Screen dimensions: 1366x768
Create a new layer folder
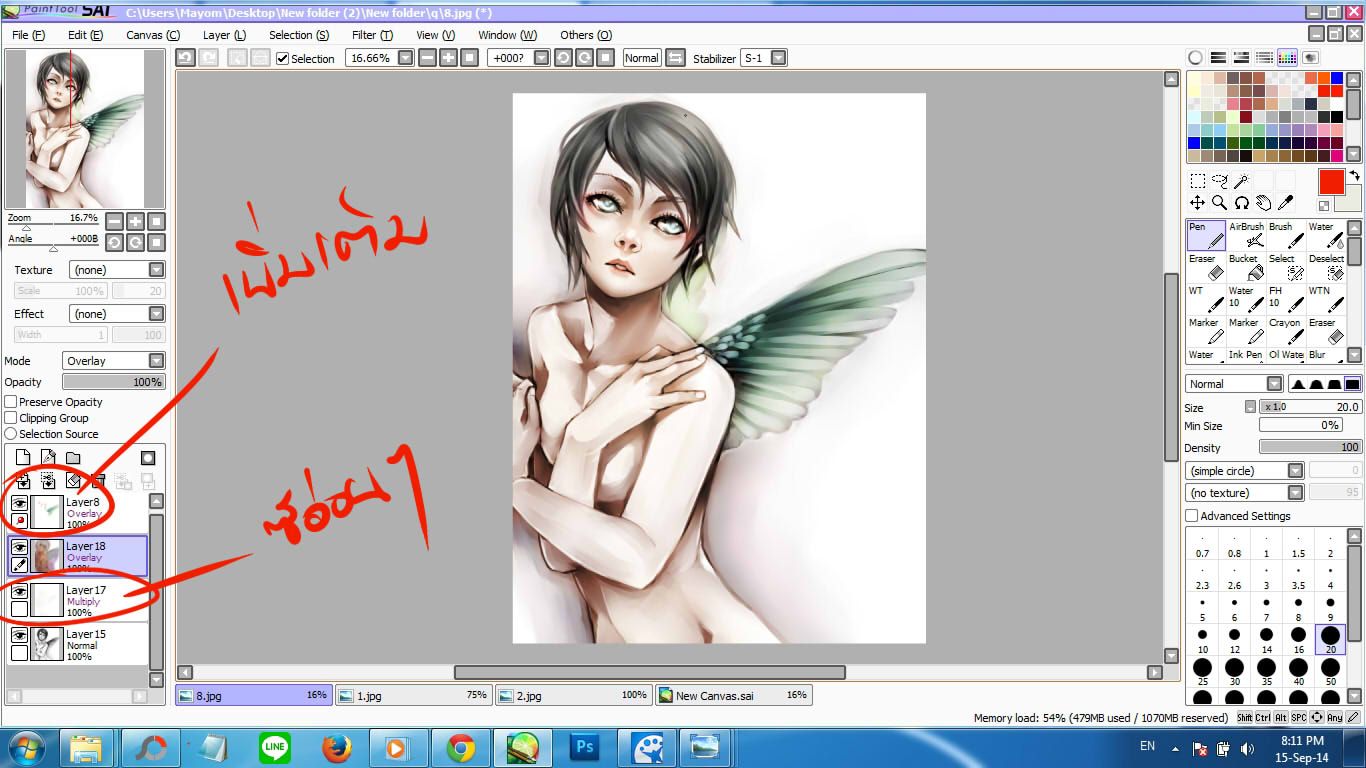pos(73,458)
